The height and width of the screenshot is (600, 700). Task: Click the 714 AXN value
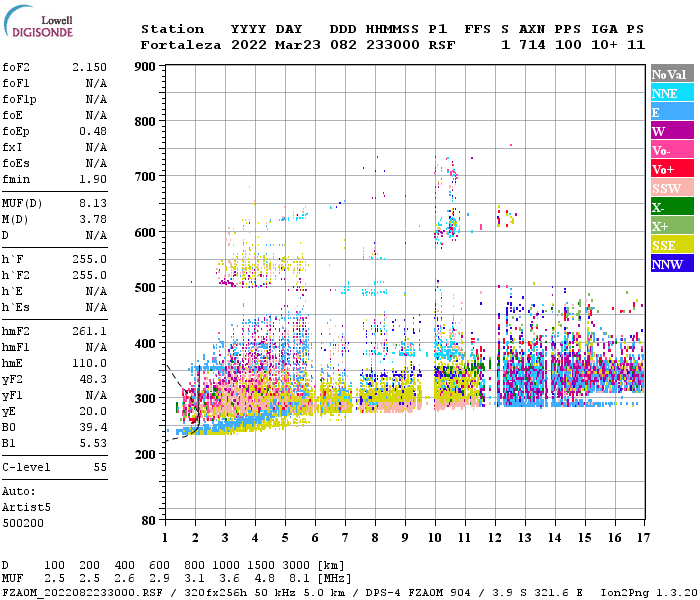pyautogui.click(x=532, y=45)
